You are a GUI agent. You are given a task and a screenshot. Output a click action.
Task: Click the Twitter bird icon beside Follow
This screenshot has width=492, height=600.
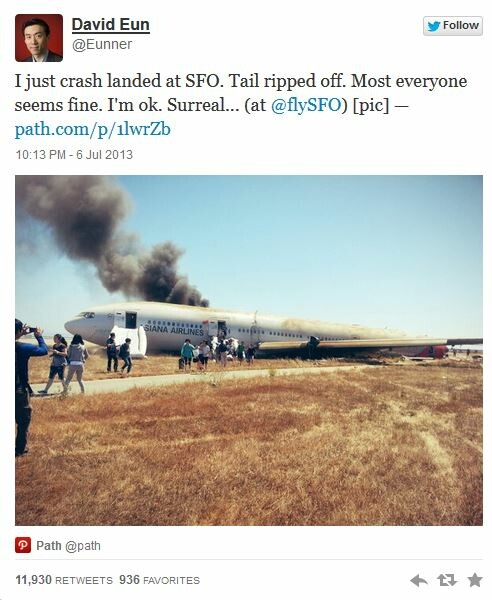click(x=434, y=26)
